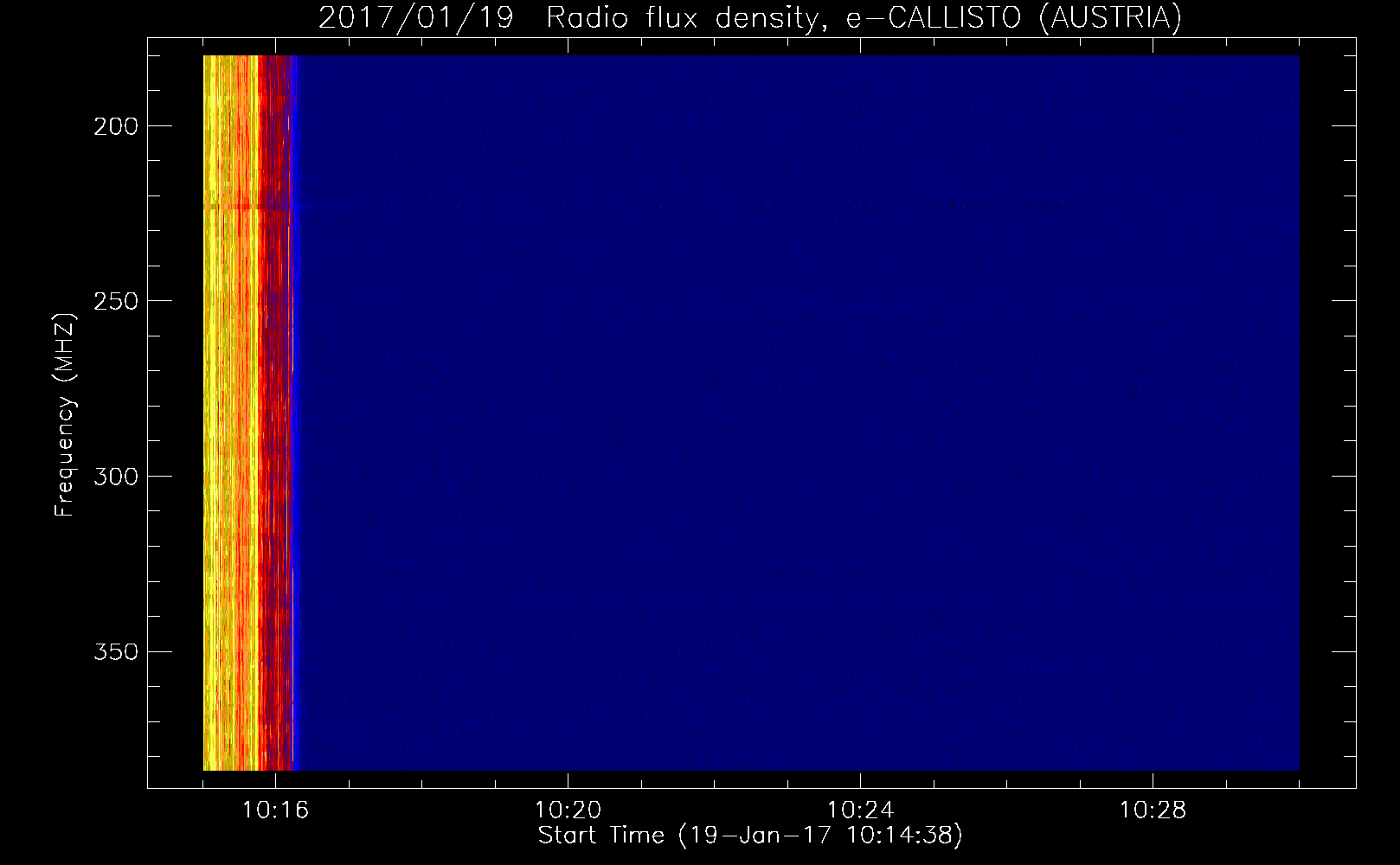The height and width of the screenshot is (865, 1400).
Task: Click the 10:24 time tick label
Action: point(860,810)
